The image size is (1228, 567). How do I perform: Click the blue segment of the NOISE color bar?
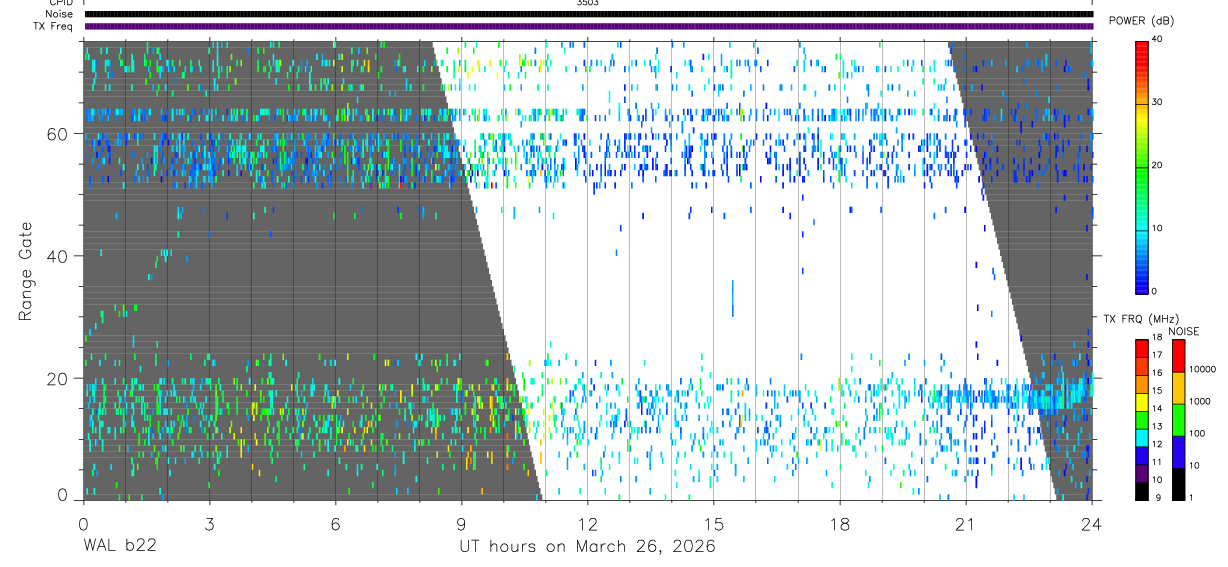1178,452
